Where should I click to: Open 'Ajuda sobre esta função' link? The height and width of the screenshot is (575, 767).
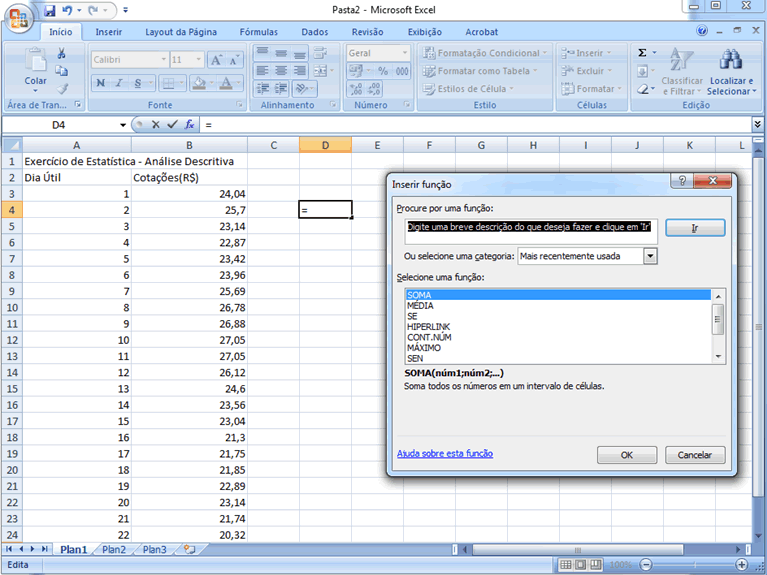(444, 453)
